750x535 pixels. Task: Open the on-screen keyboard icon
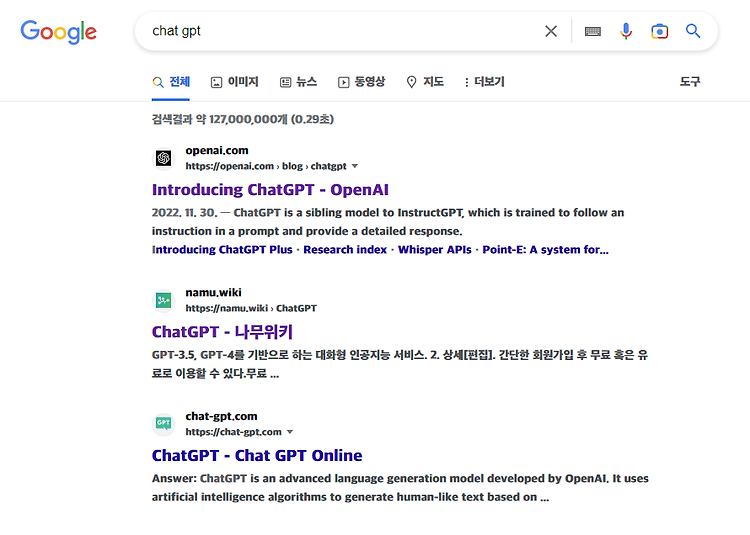coord(593,32)
